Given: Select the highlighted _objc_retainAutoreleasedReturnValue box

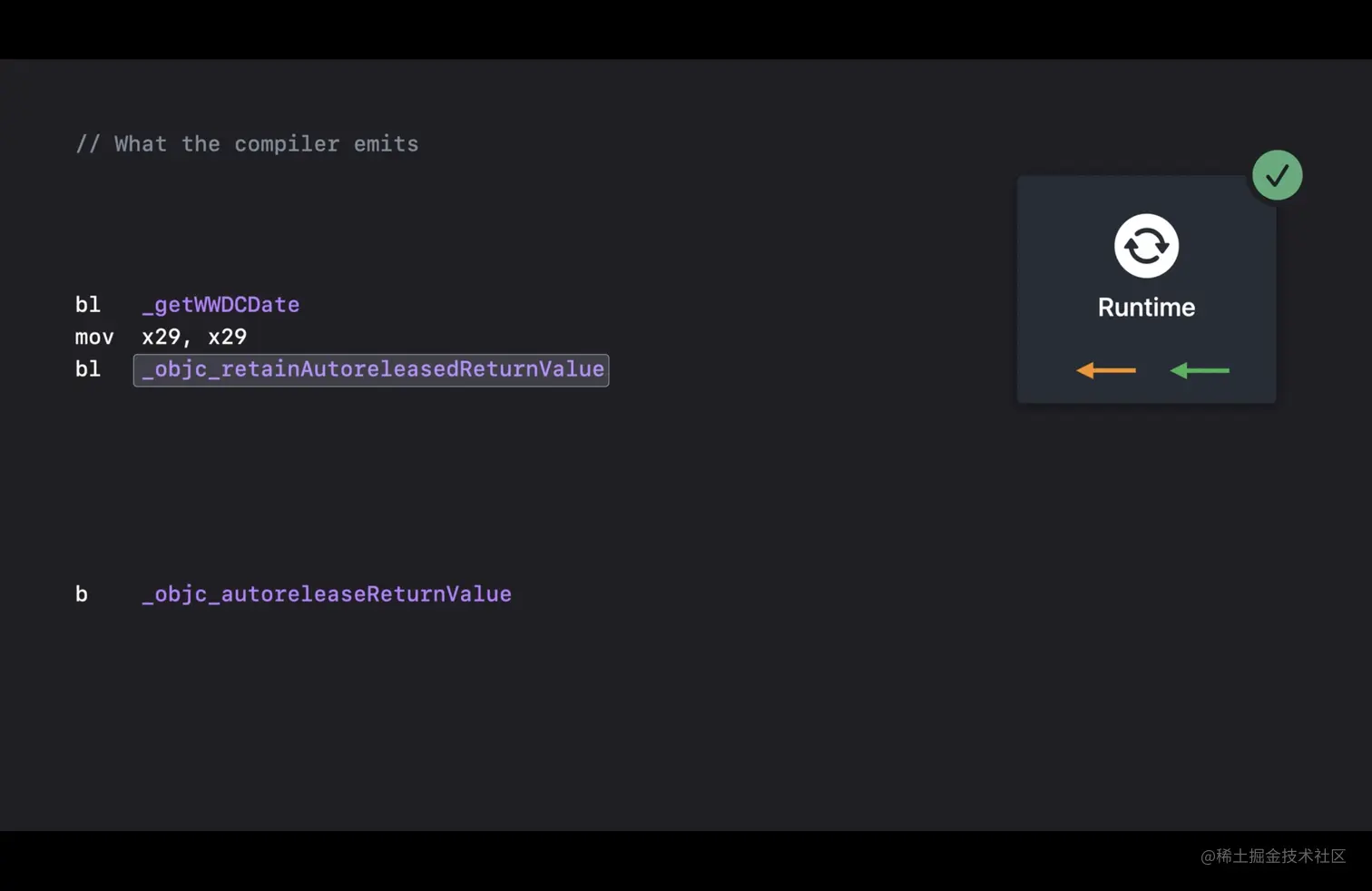Looking at the screenshot, I should coord(371,370).
